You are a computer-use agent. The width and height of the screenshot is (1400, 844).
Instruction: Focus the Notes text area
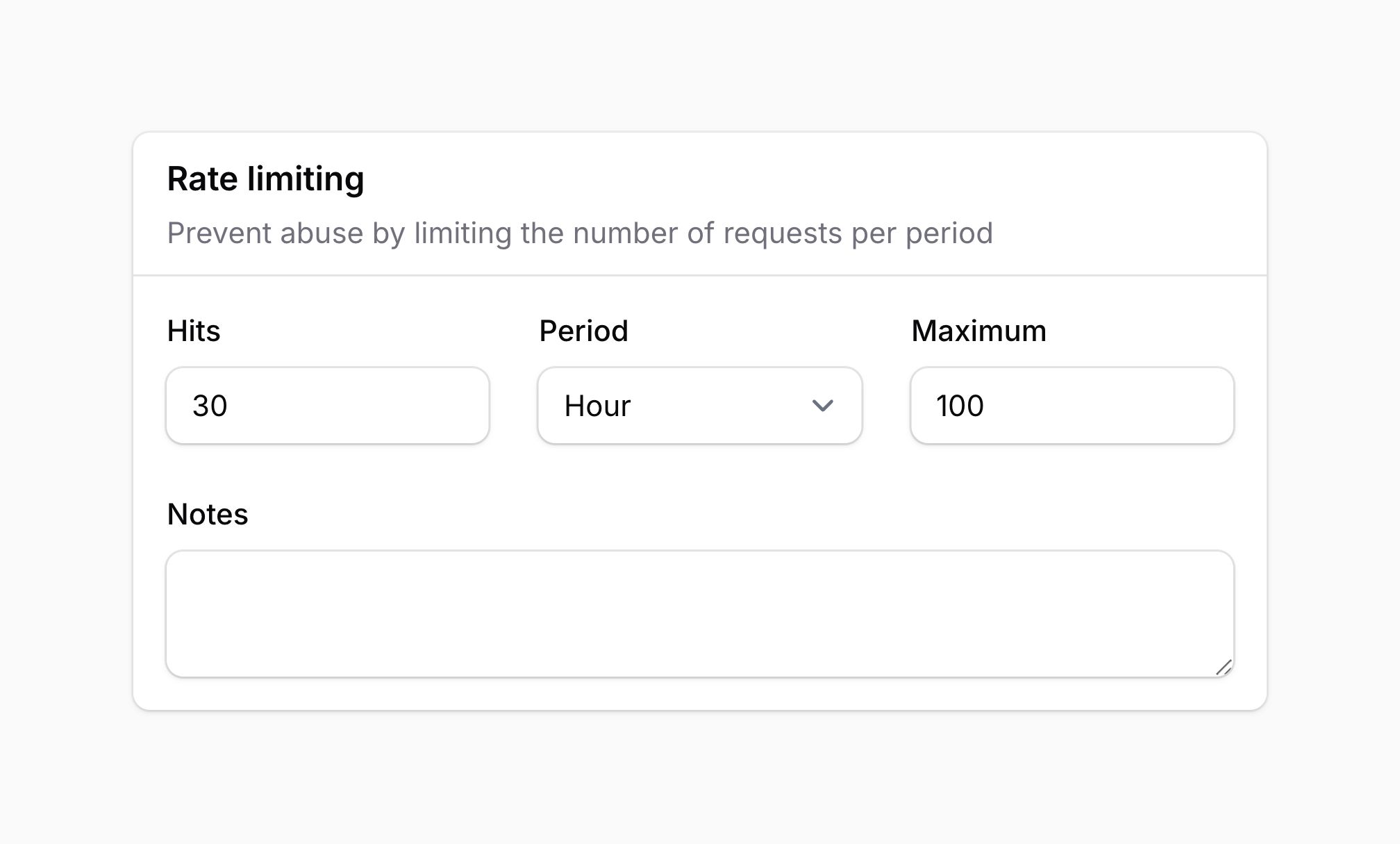699,614
